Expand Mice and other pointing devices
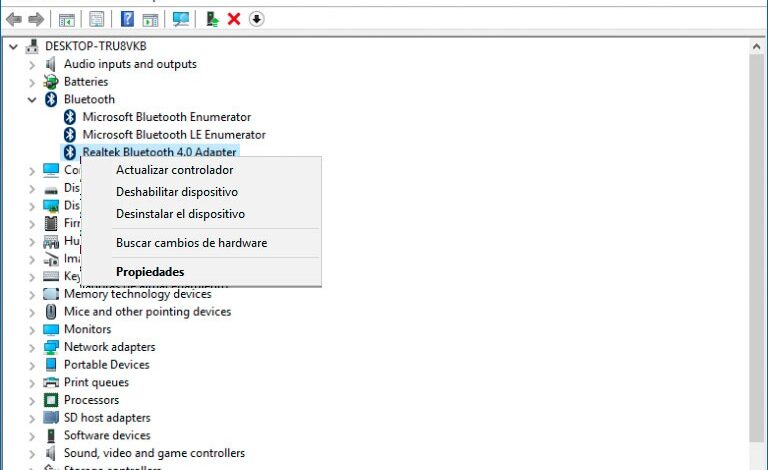 pos(32,312)
